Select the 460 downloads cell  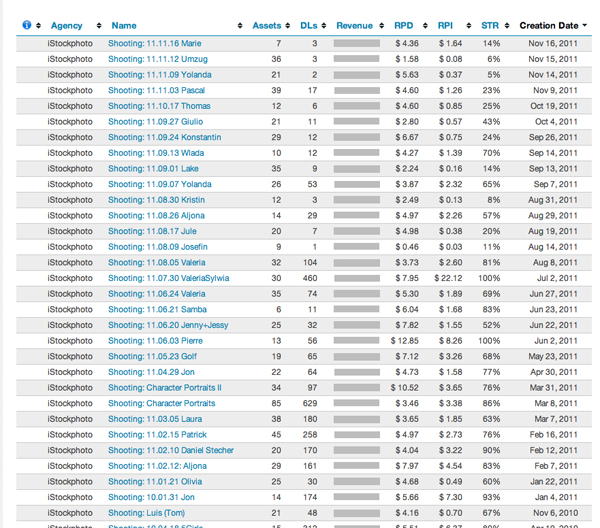(x=310, y=278)
